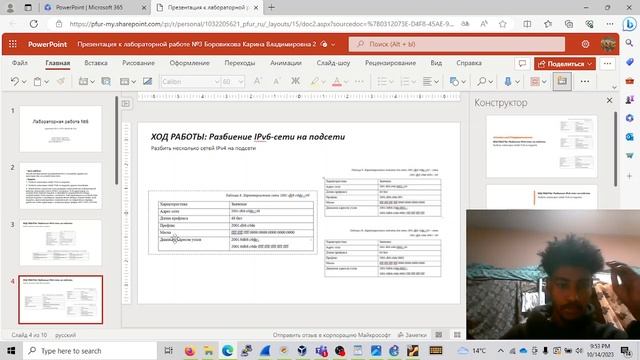The height and width of the screenshot is (360, 640).
Task: Apply the text highlight color
Action: pyautogui.click(x=314, y=82)
